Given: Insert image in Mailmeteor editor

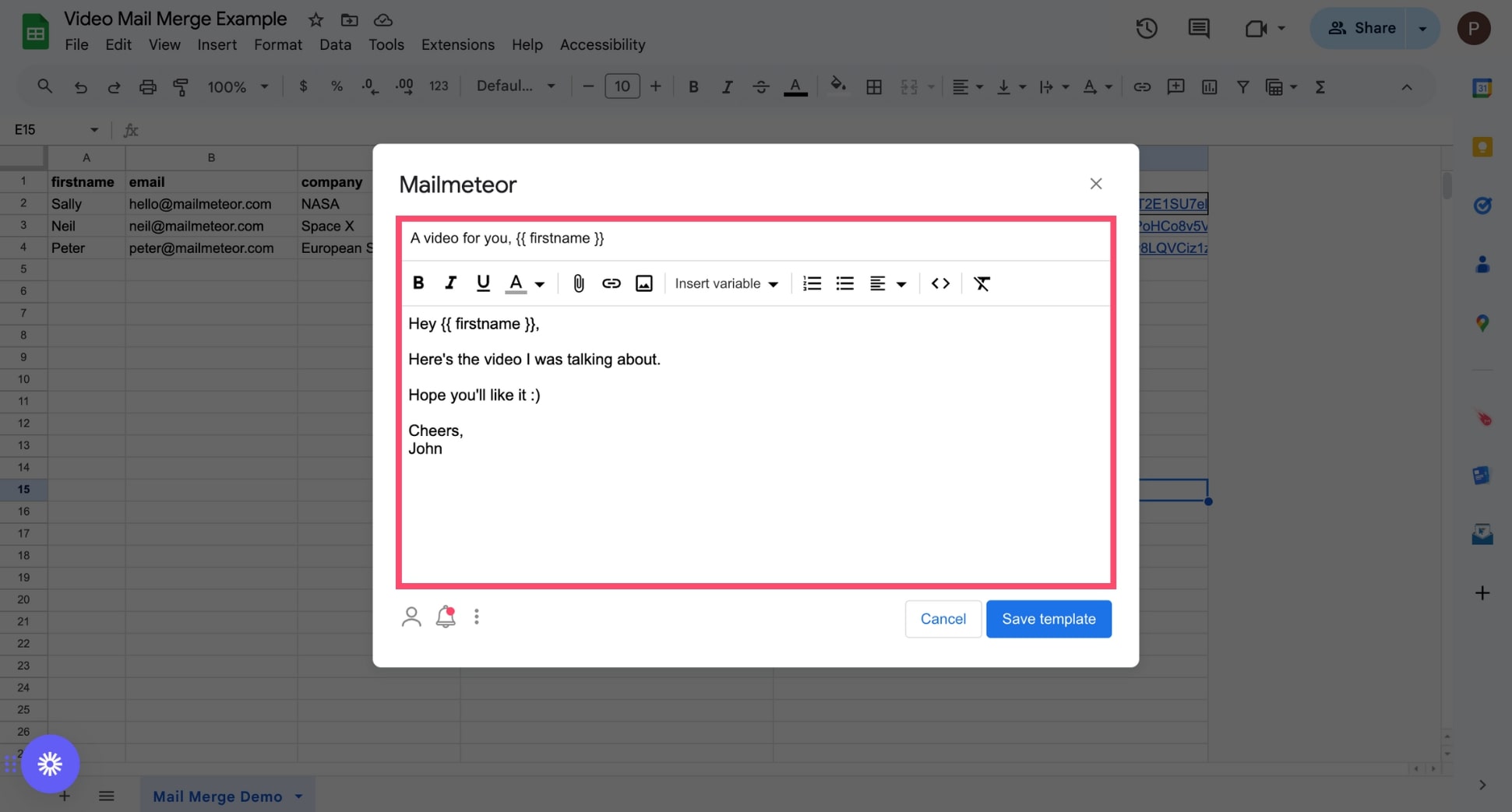Looking at the screenshot, I should (644, 283).
